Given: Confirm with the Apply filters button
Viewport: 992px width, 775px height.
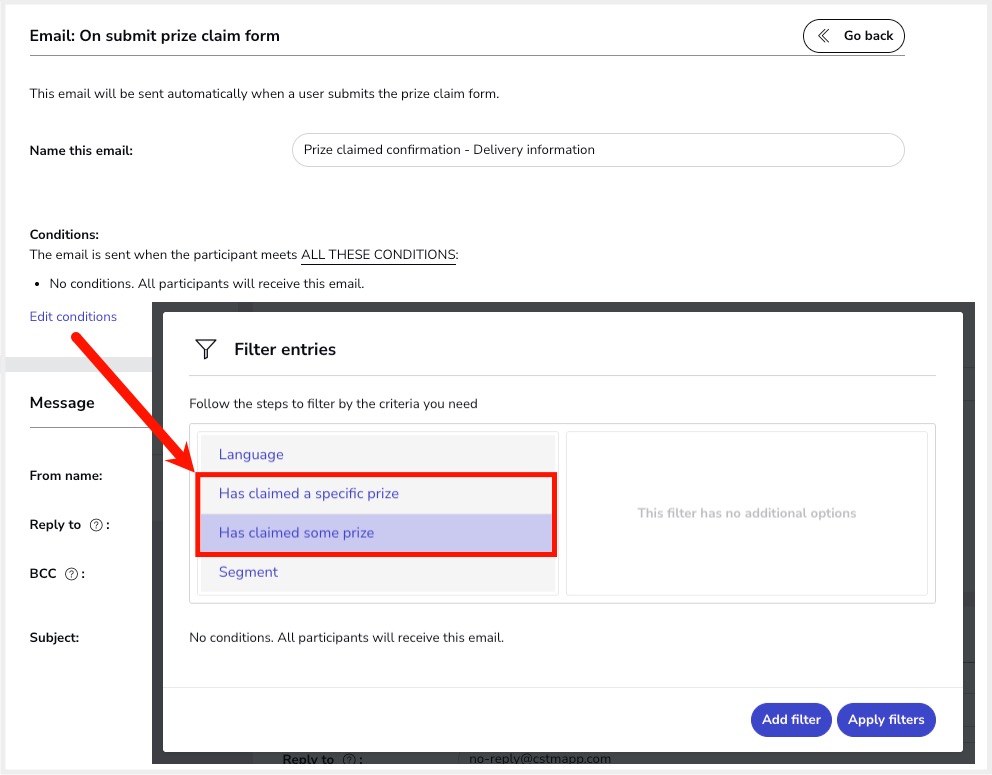Looking at the screenshot, I should pyautogui.click(x=886, y=720).
